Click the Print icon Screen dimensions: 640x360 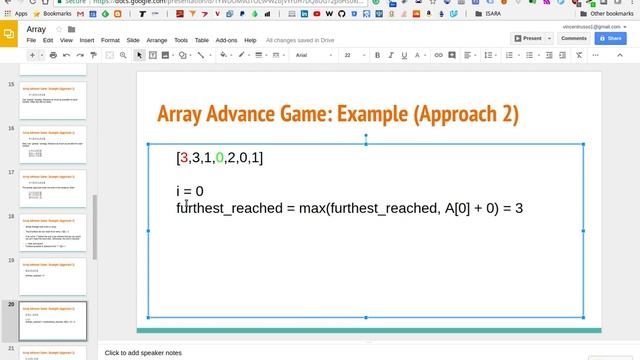[53, 55]
